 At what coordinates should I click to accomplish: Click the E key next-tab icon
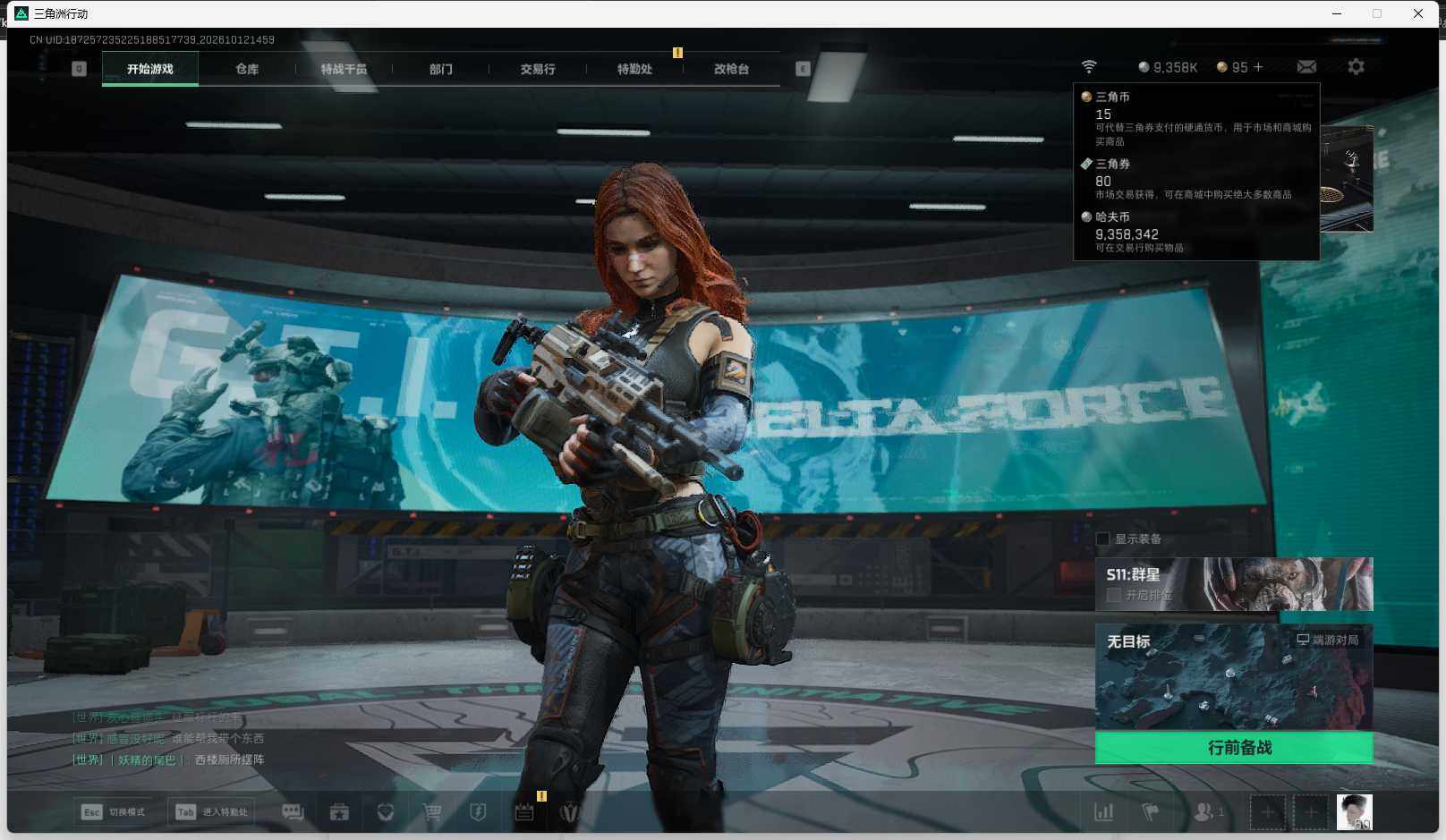[803, 69]
